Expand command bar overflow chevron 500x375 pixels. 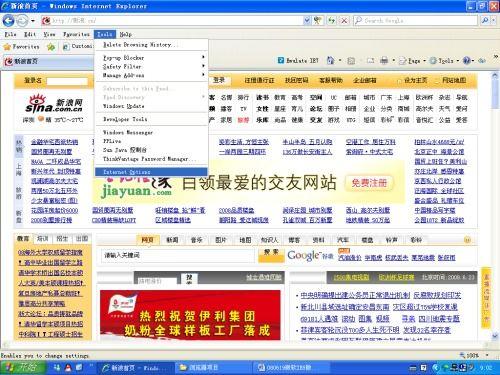(x=496, y=56)
